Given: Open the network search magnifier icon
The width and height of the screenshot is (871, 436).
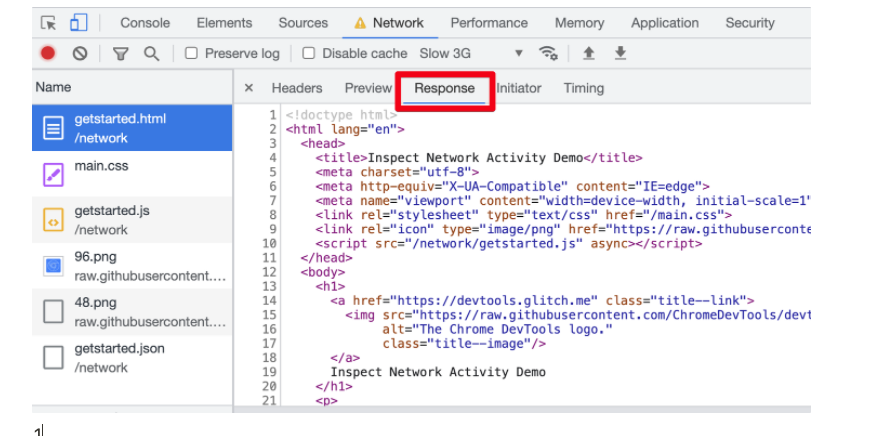Looking at the screenshot, I should click(x=151, y=53).
